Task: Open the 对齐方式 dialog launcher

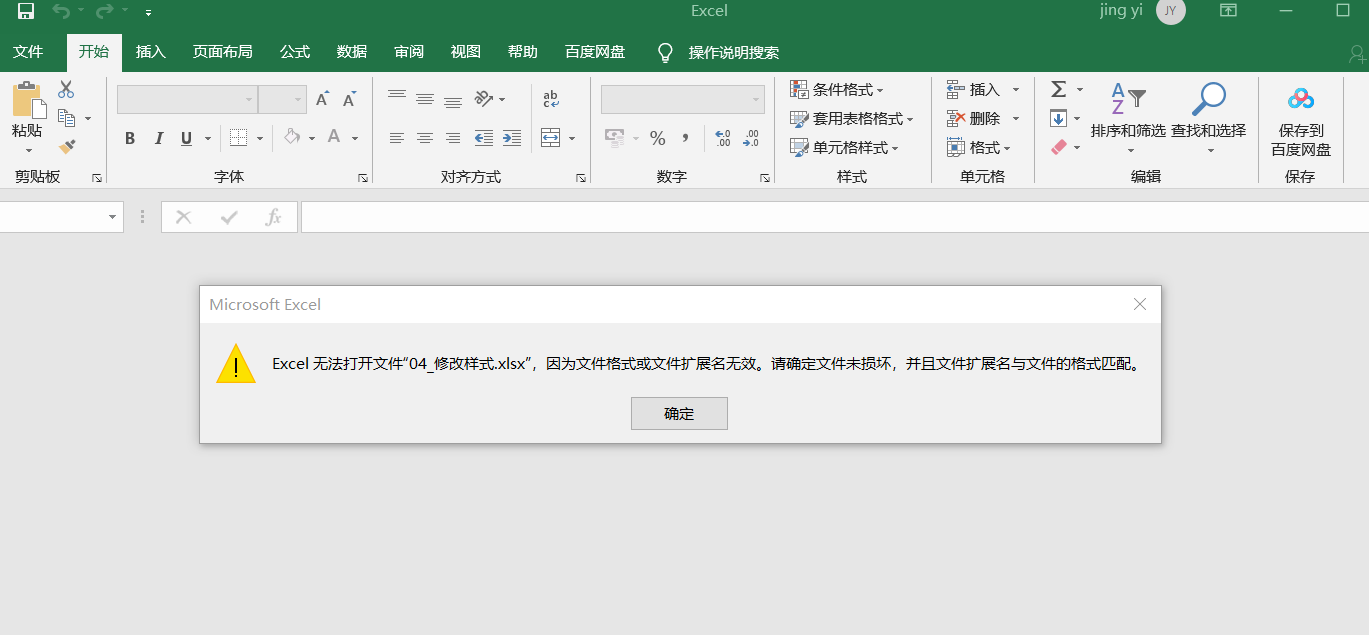Action: (x=581, y=177)
